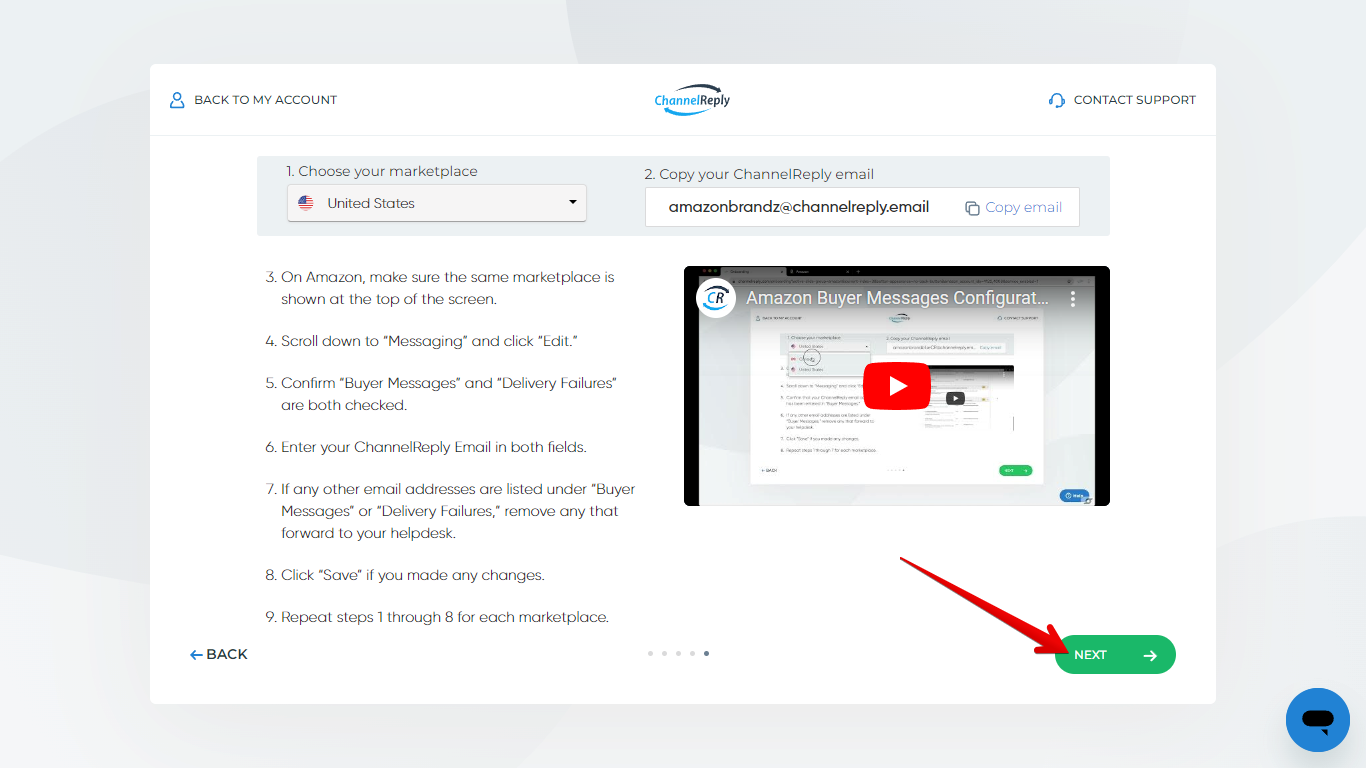1366x768 pixels.
Task: Click the Copy email button text
Action: click(x=1024, y=207)
